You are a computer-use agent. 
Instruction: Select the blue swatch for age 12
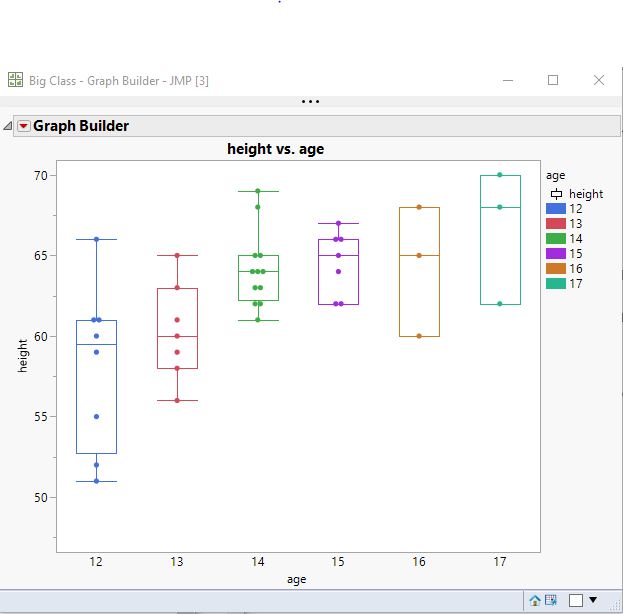(x=556, y=209)
